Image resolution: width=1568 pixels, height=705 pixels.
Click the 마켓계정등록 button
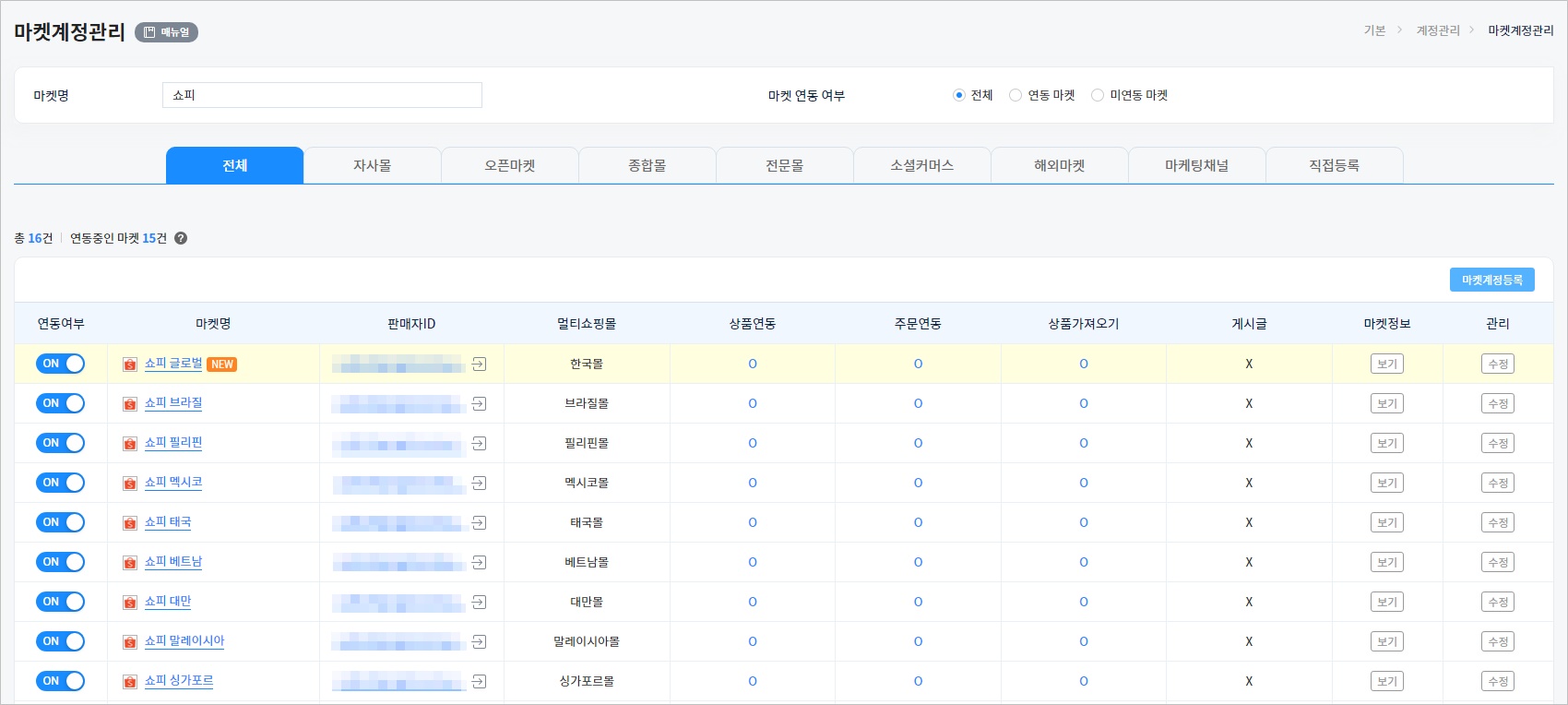click(1492, 280)
